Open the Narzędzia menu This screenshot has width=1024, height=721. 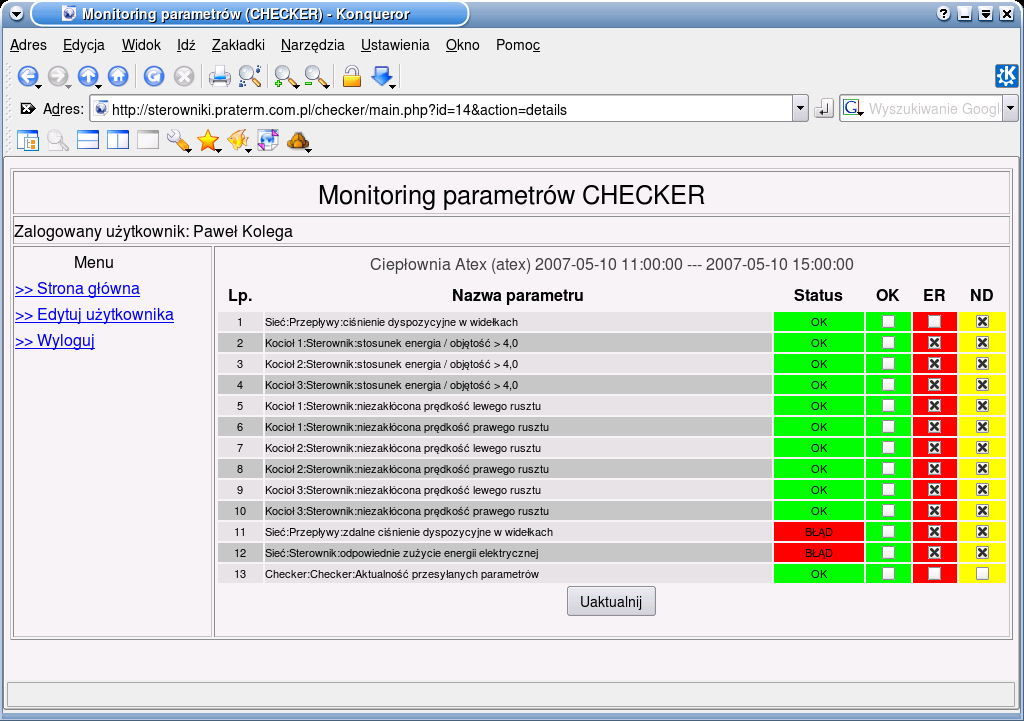coord(312,45)
